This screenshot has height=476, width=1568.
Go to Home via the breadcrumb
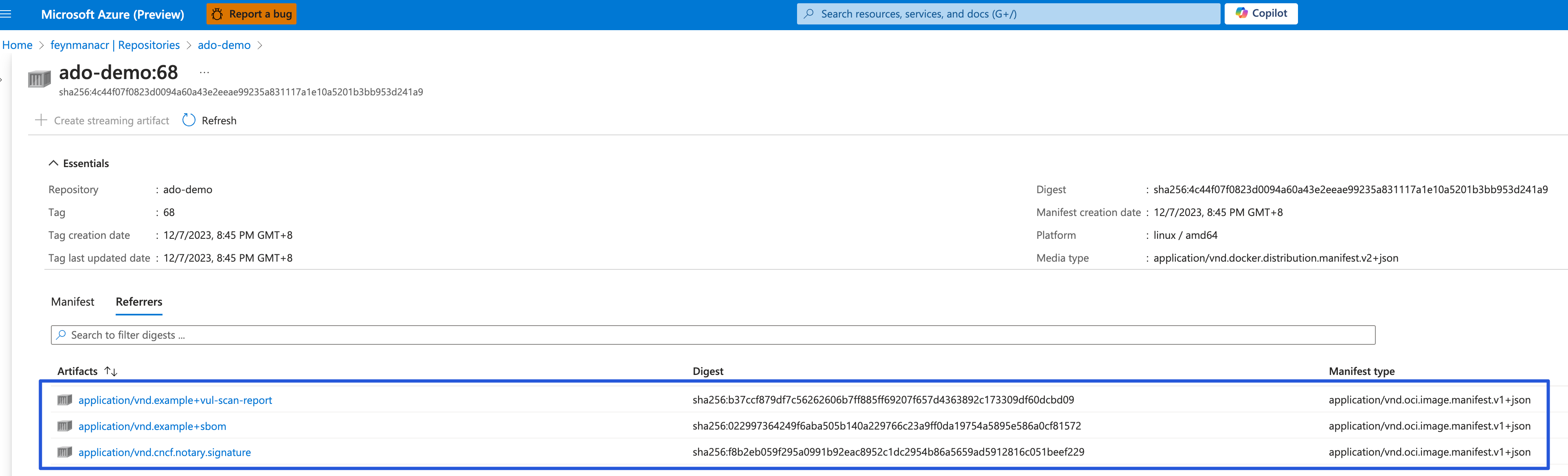17,44
